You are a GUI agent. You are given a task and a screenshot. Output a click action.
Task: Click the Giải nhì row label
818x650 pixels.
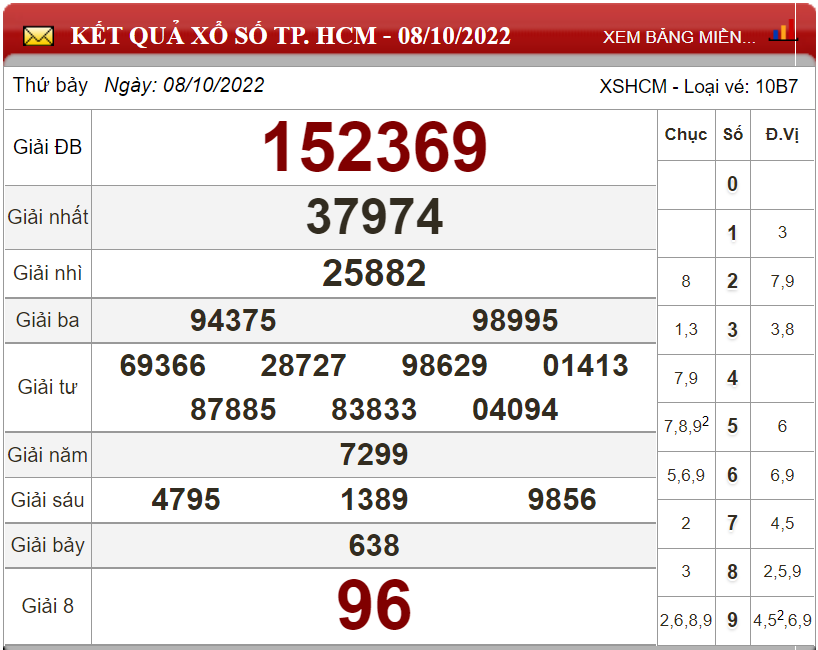[x=47, y=273]
